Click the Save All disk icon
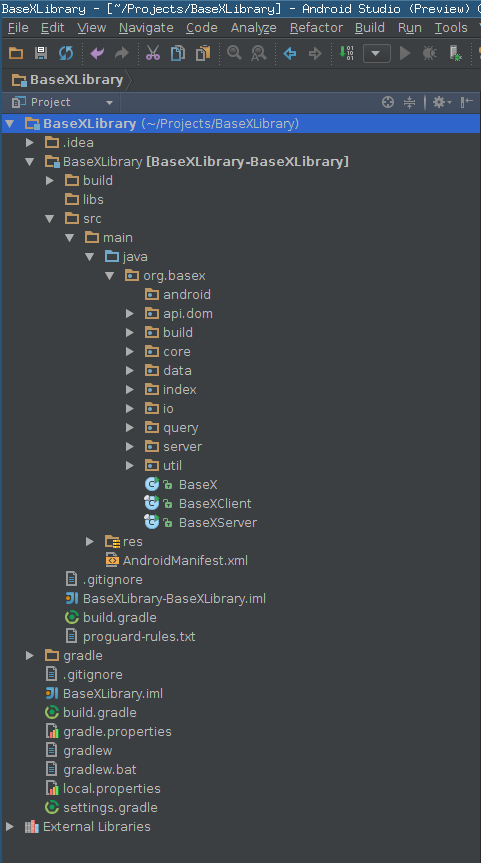481x863 pixels. click(x=41, y=53)
